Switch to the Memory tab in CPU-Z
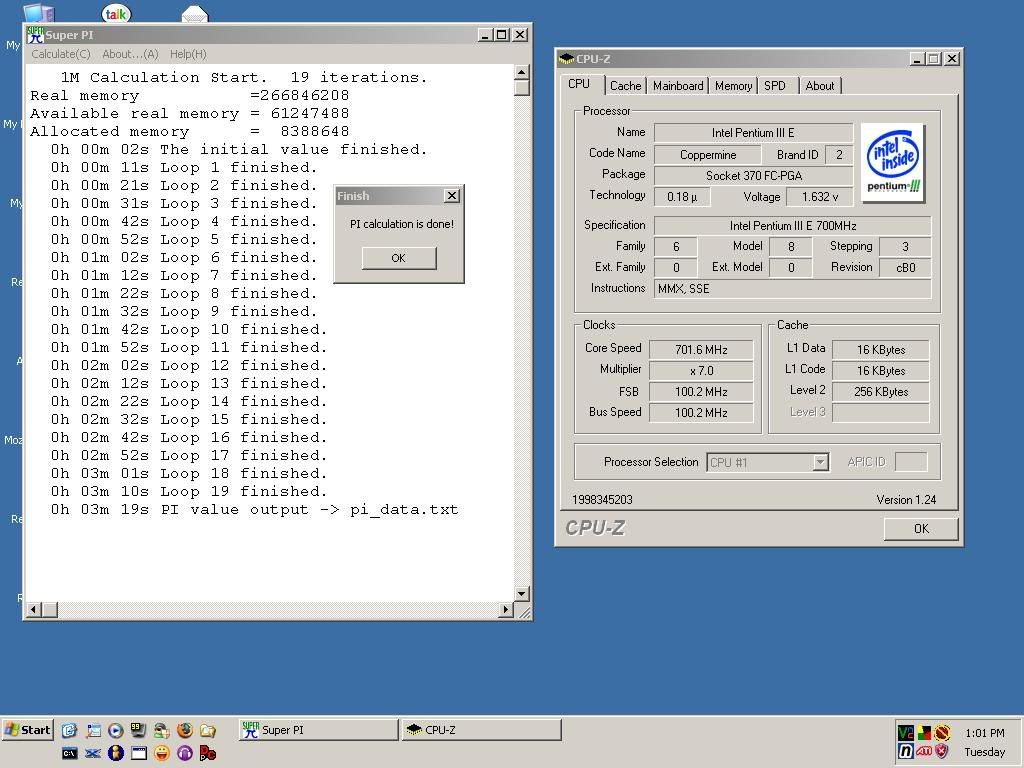Image resolution: width=1024 pixels, height=768 pixels. coord(733,86)
